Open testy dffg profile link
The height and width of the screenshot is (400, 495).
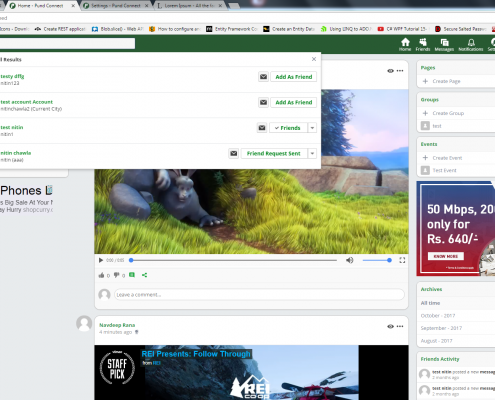click(x=12, y=76)
